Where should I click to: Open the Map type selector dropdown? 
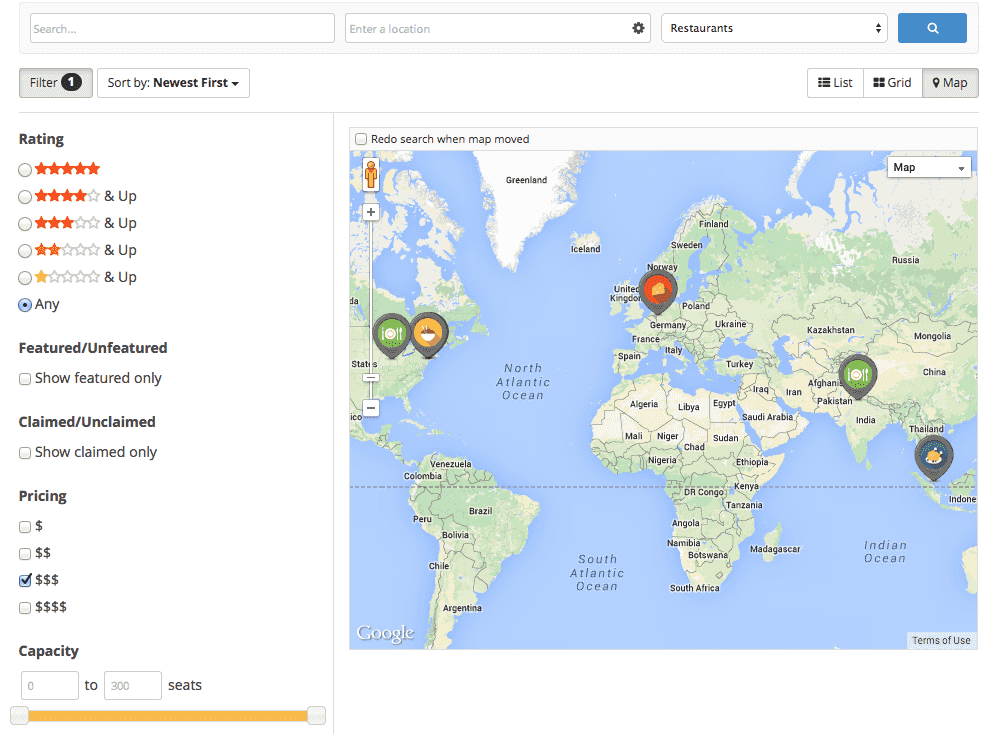point(928,167)
